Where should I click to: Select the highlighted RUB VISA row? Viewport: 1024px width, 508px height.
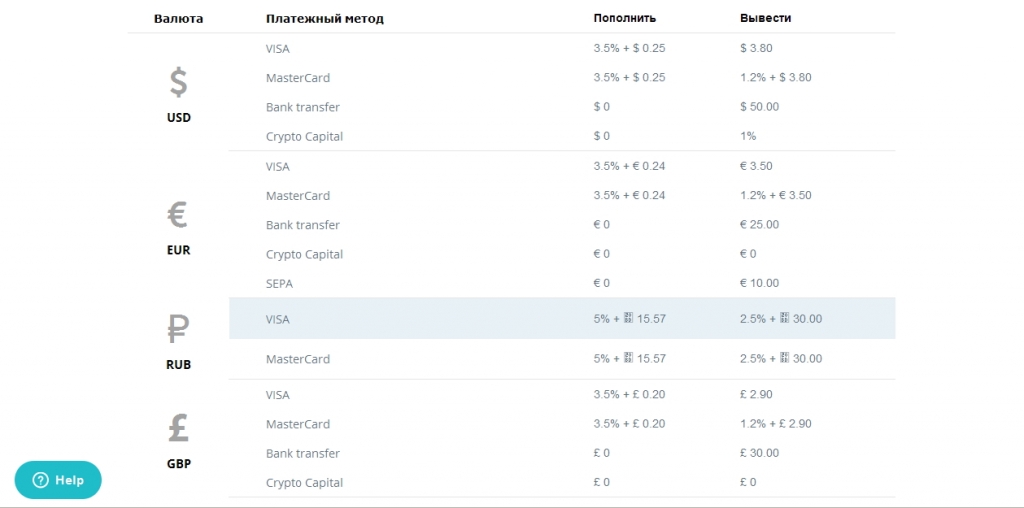click(562, 319)
